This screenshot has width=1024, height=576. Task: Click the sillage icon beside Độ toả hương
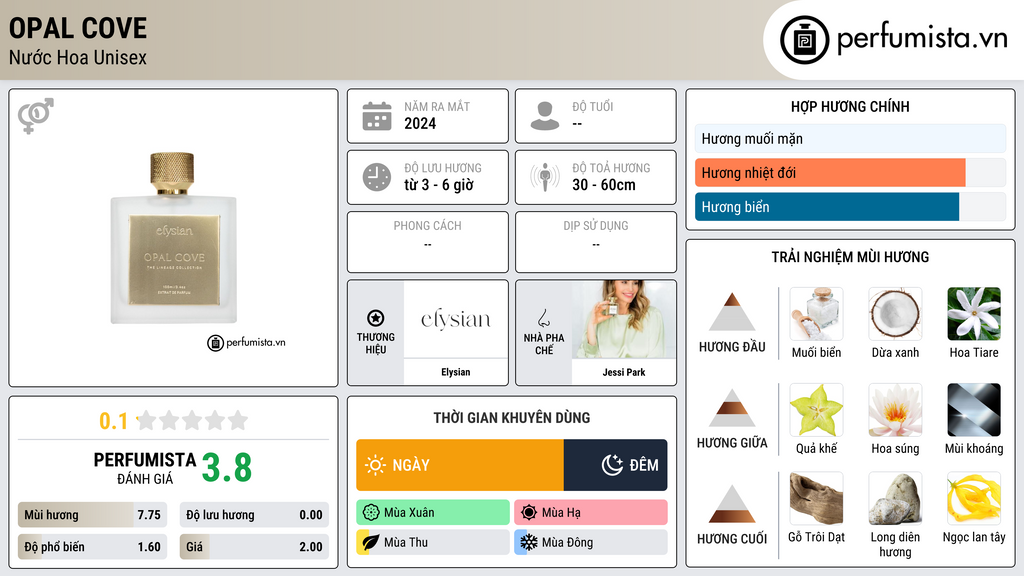pos(545,177)
